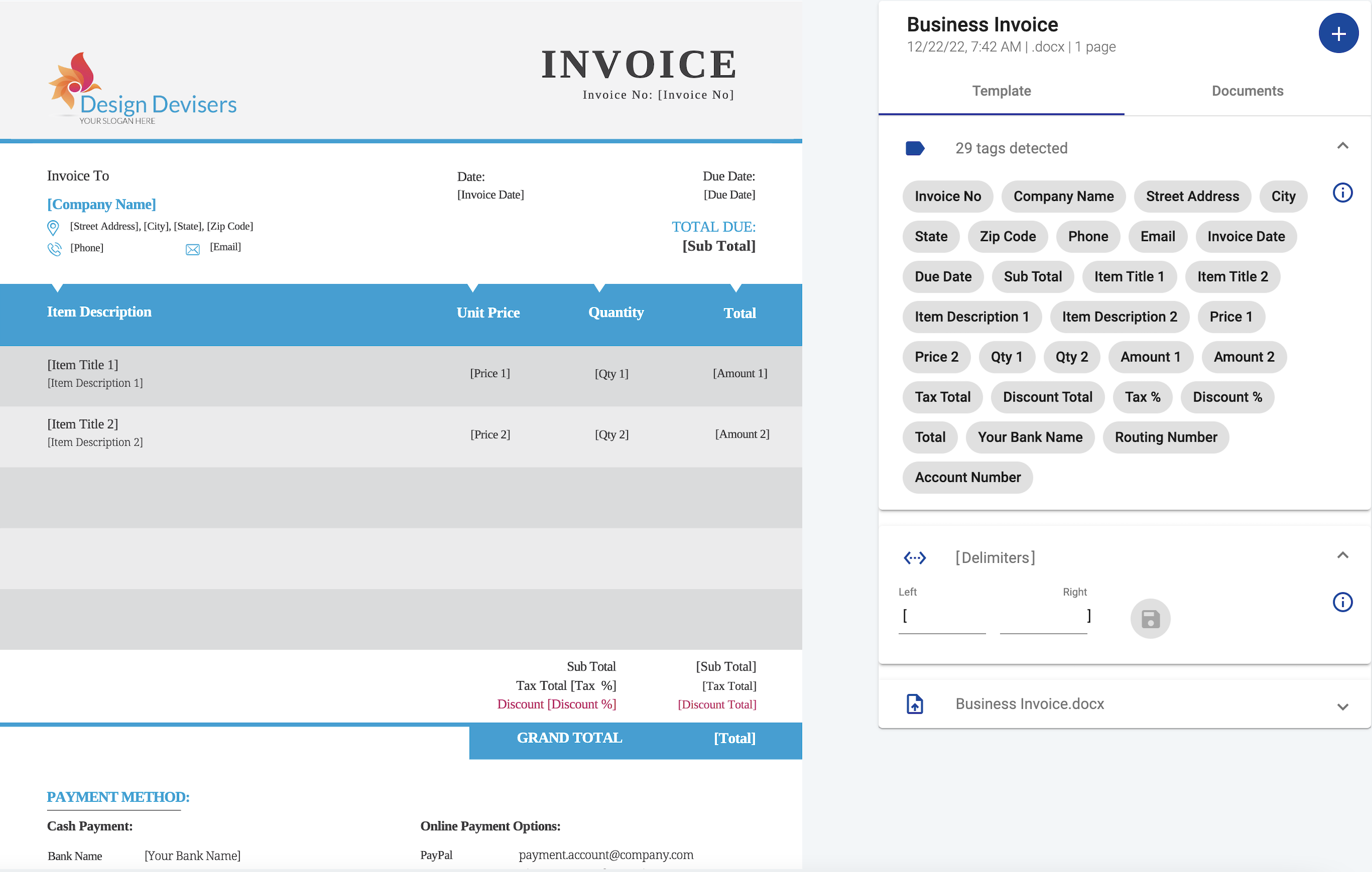Toggle the Discount % tag chip
This screenshot has height=872, width=1372.
point(1227,397)
